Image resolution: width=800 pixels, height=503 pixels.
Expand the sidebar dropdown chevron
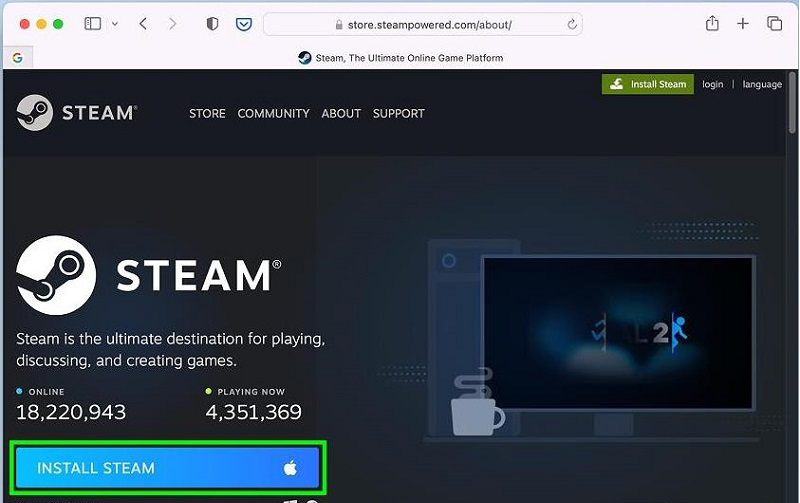[x=115, y=24]
